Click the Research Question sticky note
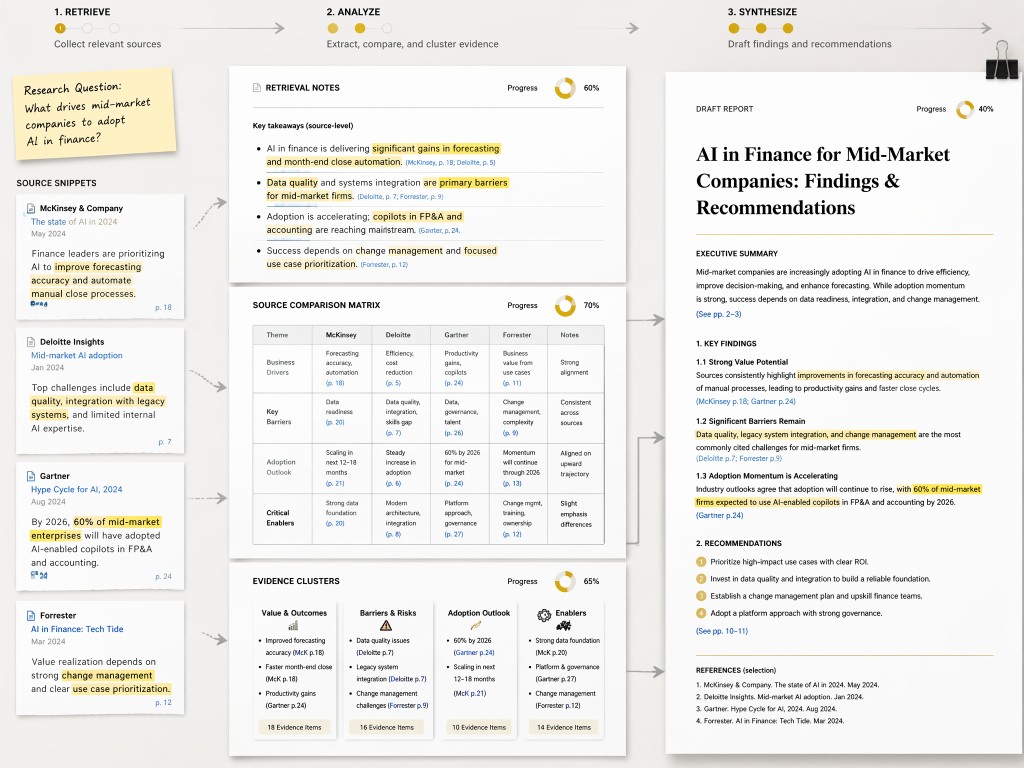This screenshot has height=768, width=1024. pyautogui.click(x=94, y=113)
